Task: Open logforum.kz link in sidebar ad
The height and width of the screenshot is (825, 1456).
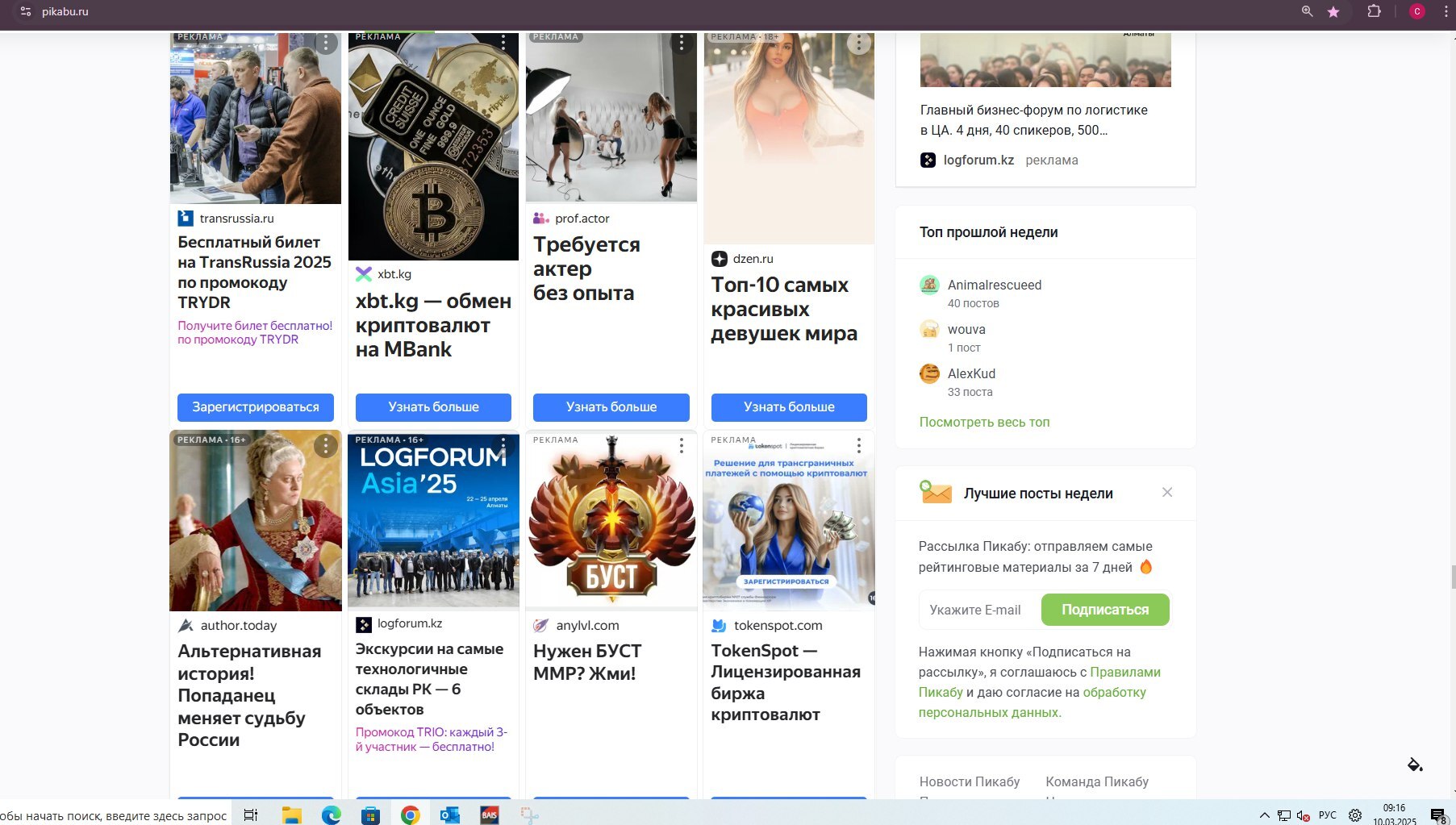Action: click(978, 160)
